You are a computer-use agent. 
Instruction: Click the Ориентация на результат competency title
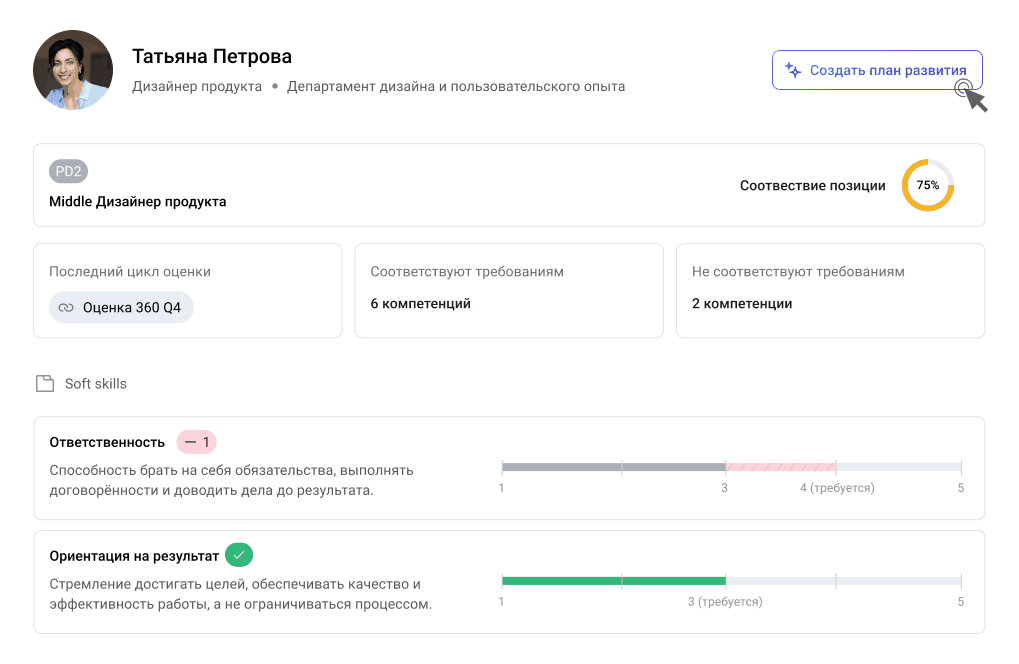coord(134,555)
